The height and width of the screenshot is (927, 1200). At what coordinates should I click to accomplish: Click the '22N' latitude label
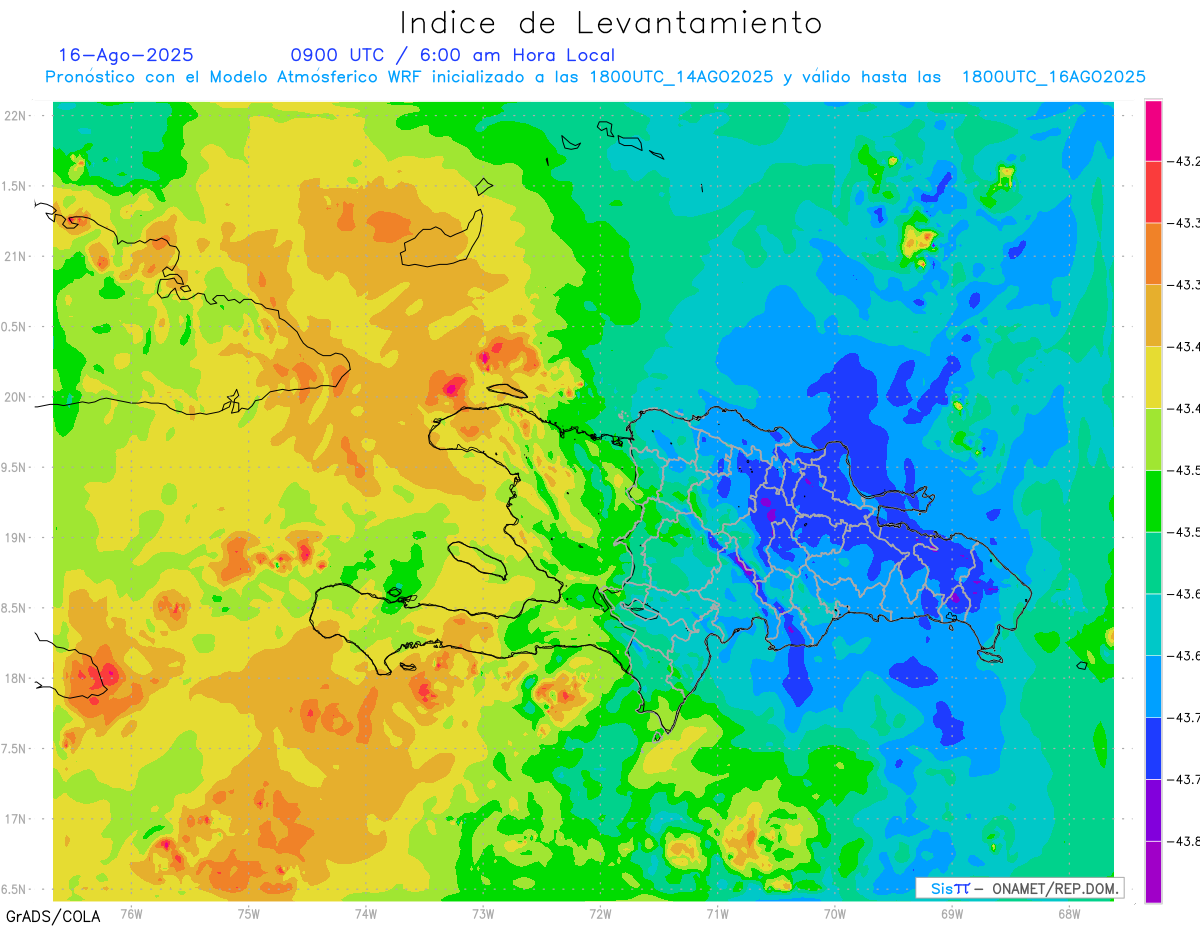click(x=17, y=116)
